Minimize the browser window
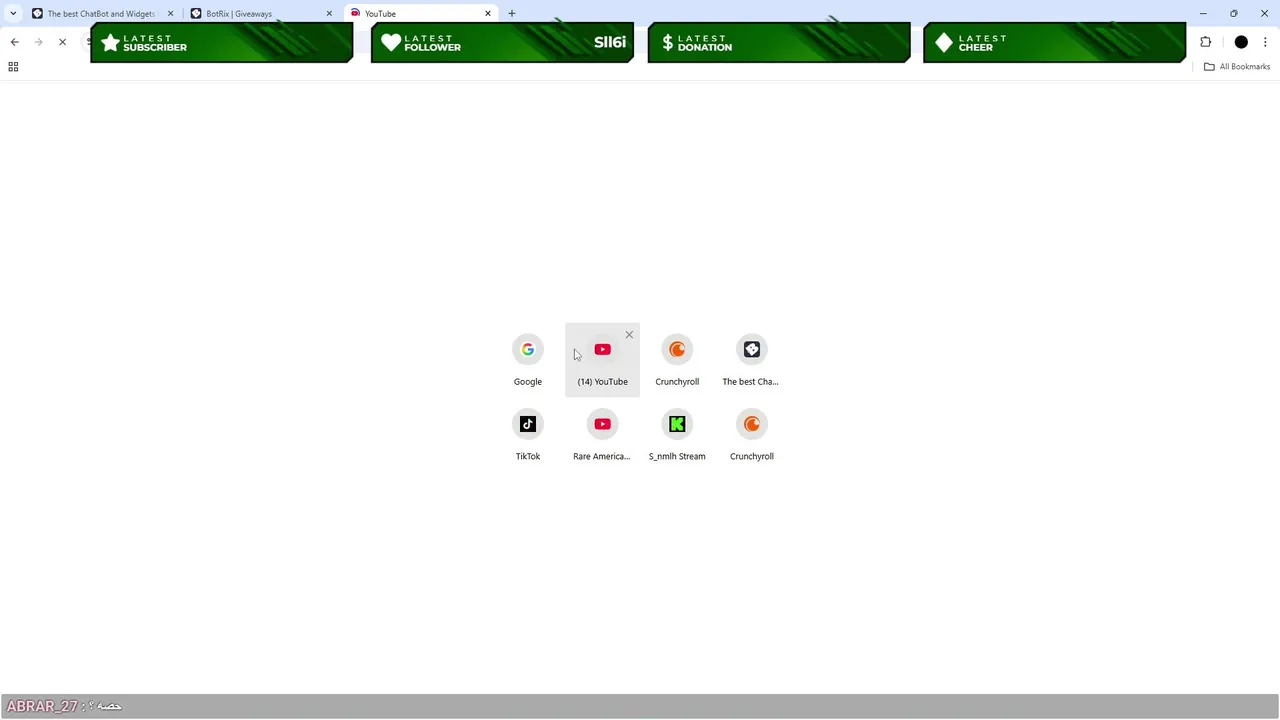This screenshot has height=720, width=1280. point(1203,13)
